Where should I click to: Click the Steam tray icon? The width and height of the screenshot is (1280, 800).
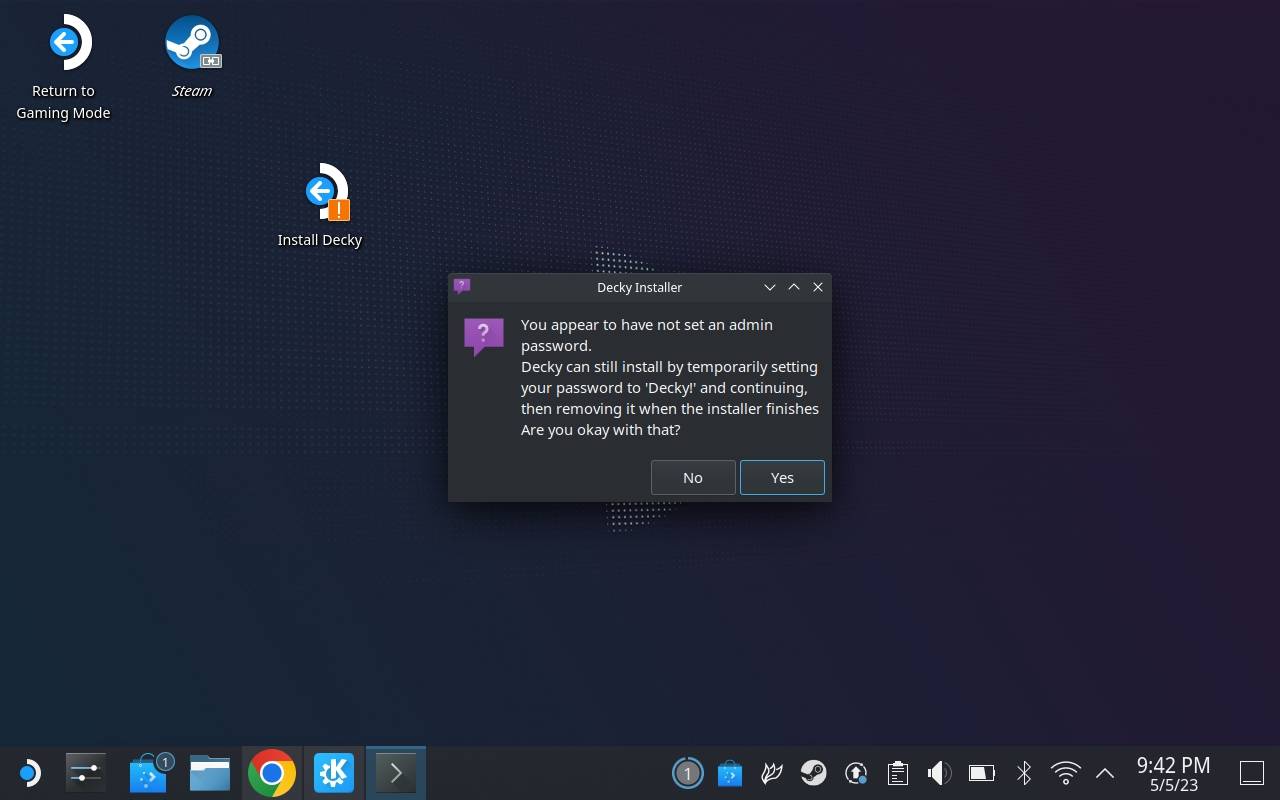pyautogui.click(x=813, y=773)
